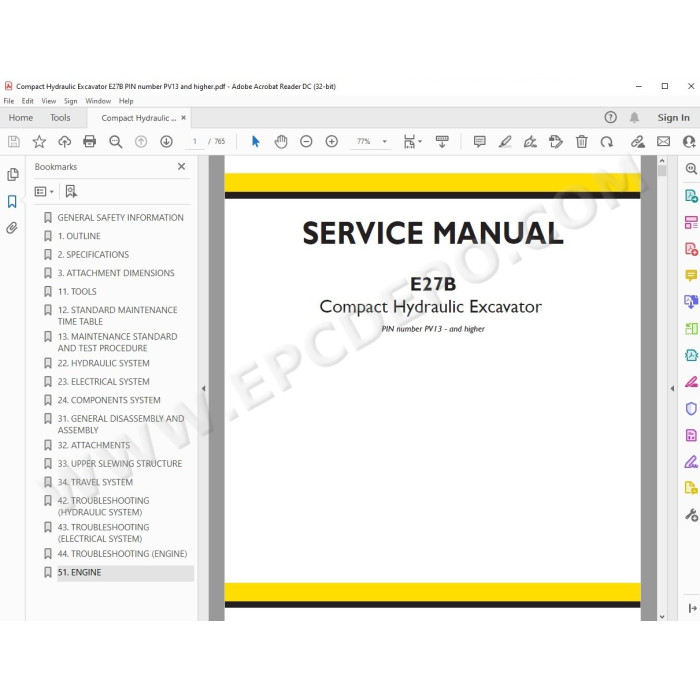Star this file as favorite
The height and width of the screenshot is (700, 700).
(39, 142)
